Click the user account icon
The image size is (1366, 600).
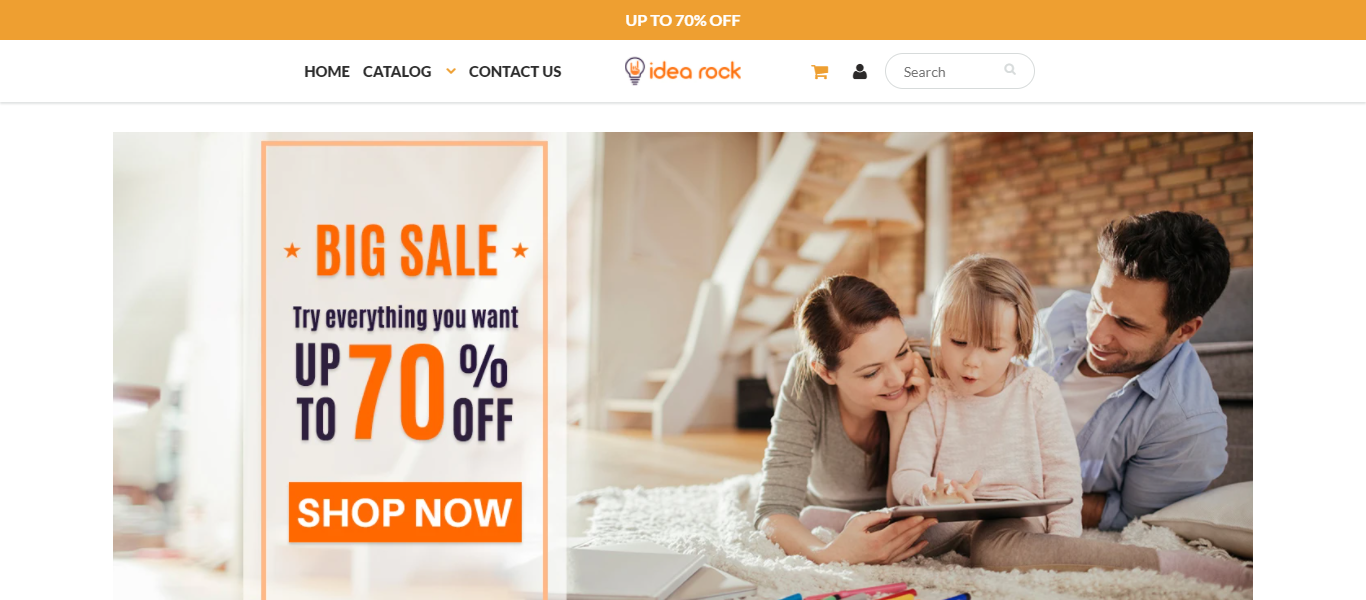860,72
